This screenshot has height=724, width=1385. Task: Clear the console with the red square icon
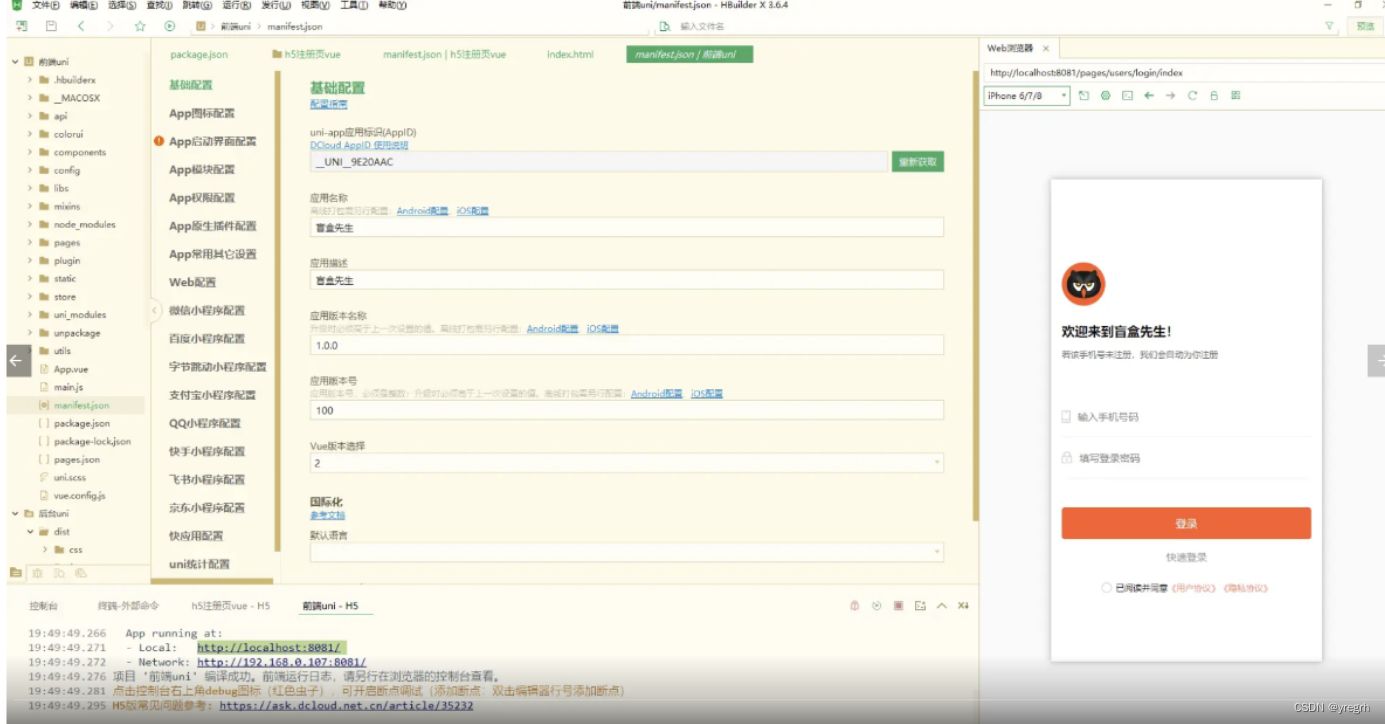coord(897,605)
